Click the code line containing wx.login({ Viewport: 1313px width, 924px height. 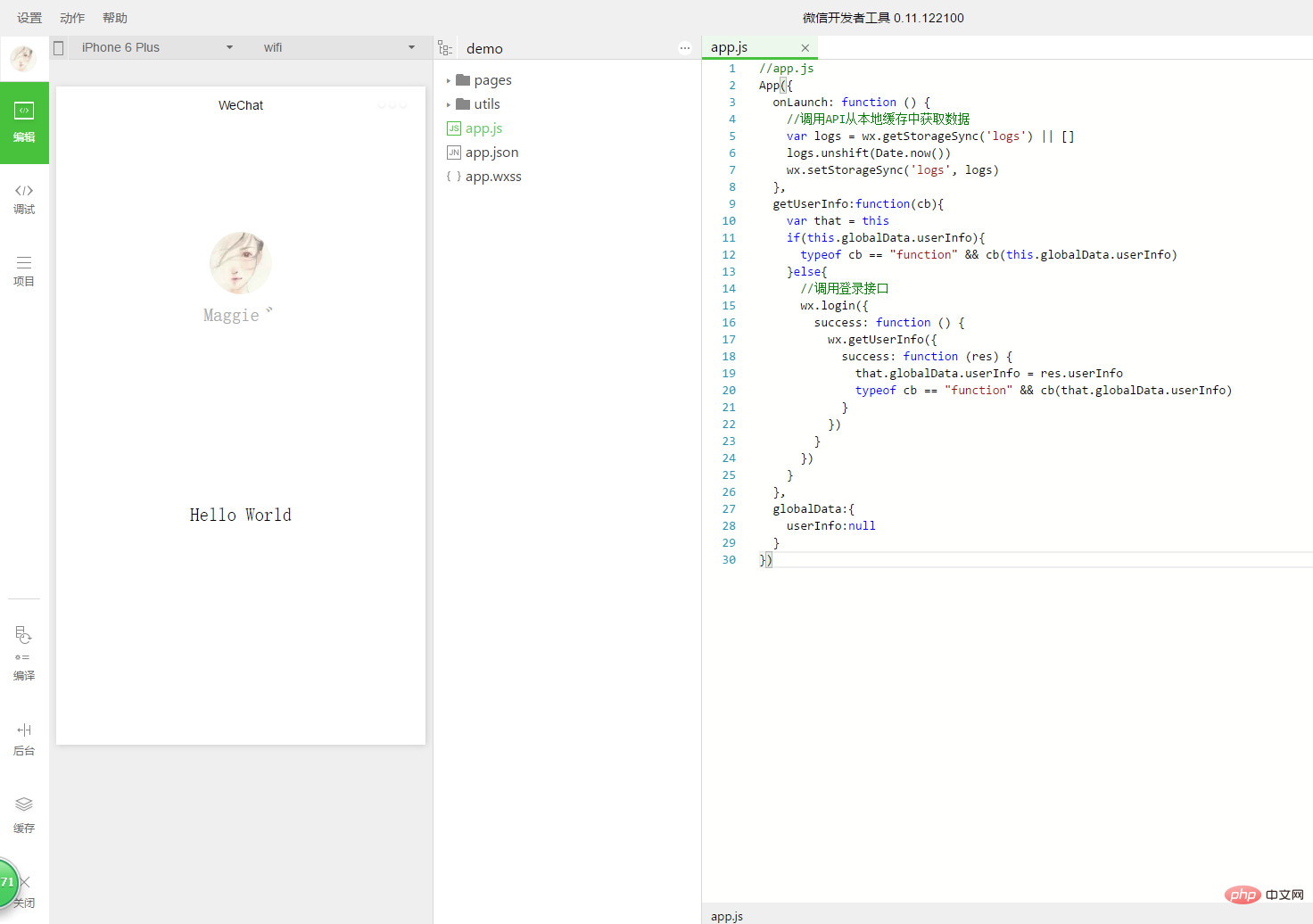click(x=834, y=305)
